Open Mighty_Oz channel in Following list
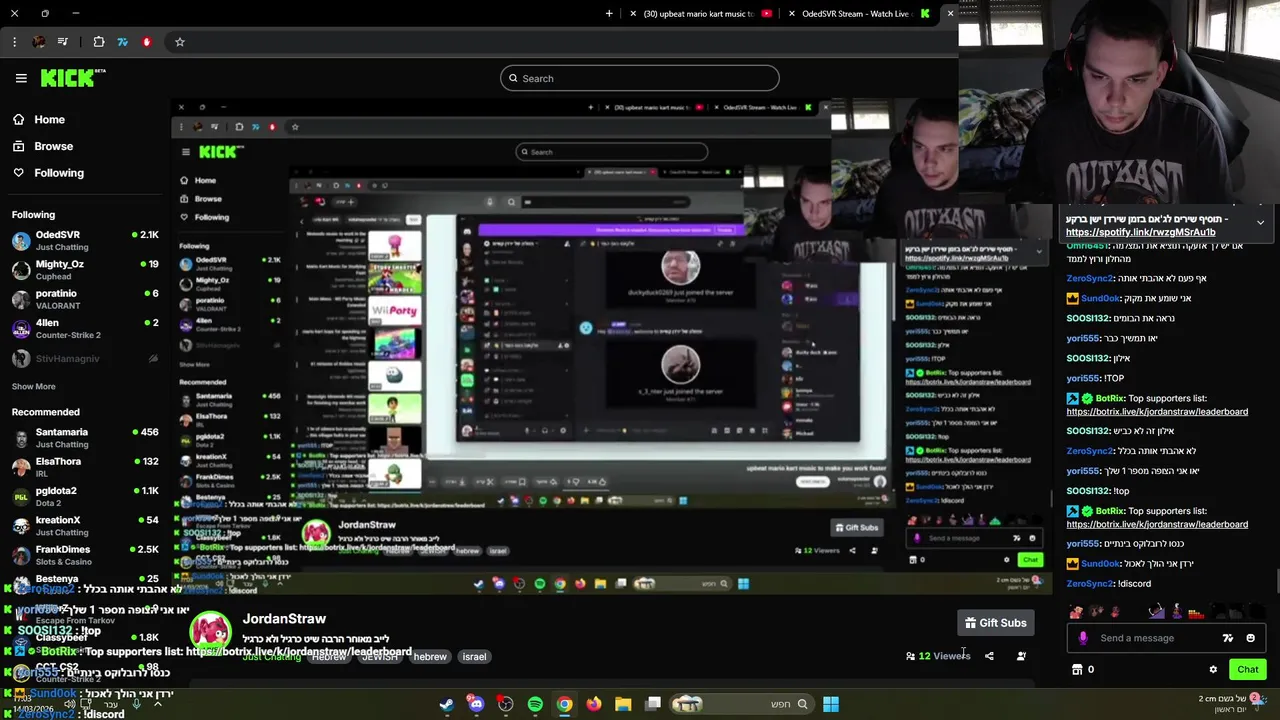Image resolution: width=1280 pixels, height=720 pixels. tap(85, 269)
